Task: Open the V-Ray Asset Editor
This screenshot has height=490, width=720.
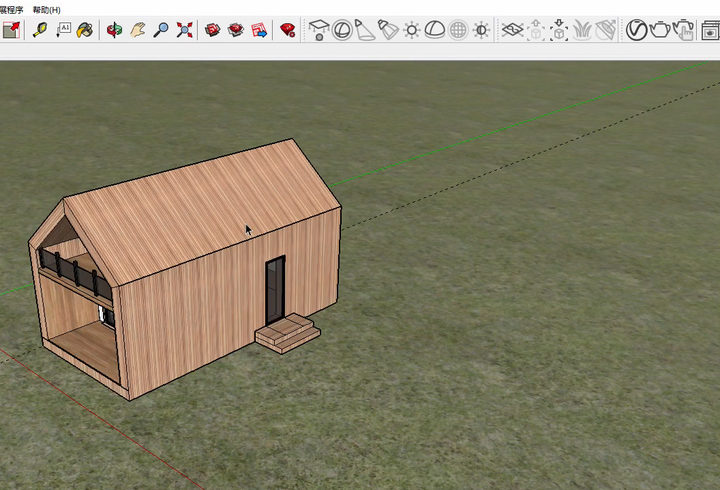Action: [636, 30]
